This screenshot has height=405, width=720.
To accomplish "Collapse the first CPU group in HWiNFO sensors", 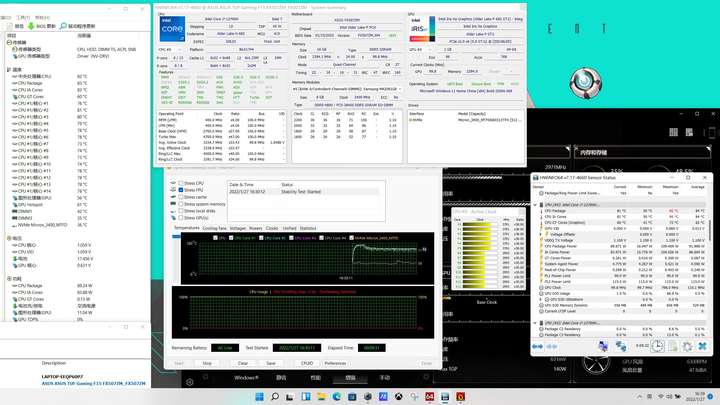I will (535, 205).
